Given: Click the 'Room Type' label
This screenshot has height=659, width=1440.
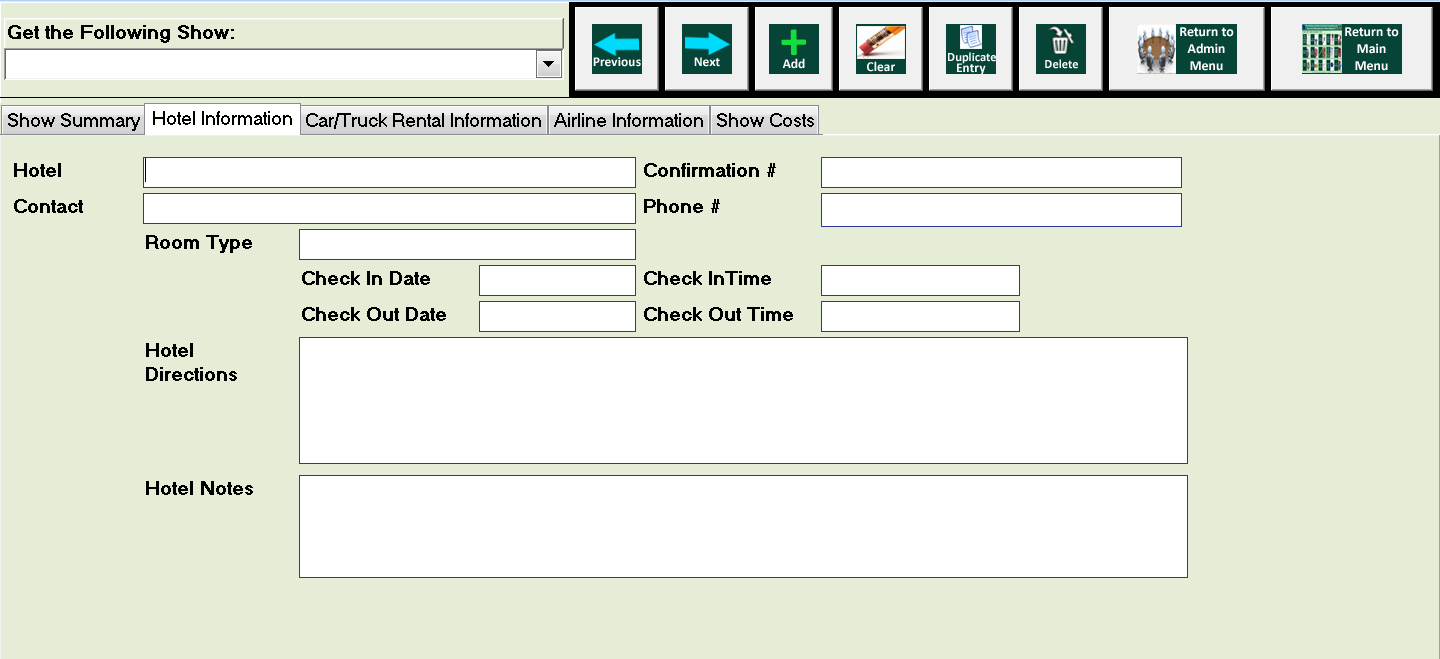Looking at the screenshot, I should click(x=198, y=243).
